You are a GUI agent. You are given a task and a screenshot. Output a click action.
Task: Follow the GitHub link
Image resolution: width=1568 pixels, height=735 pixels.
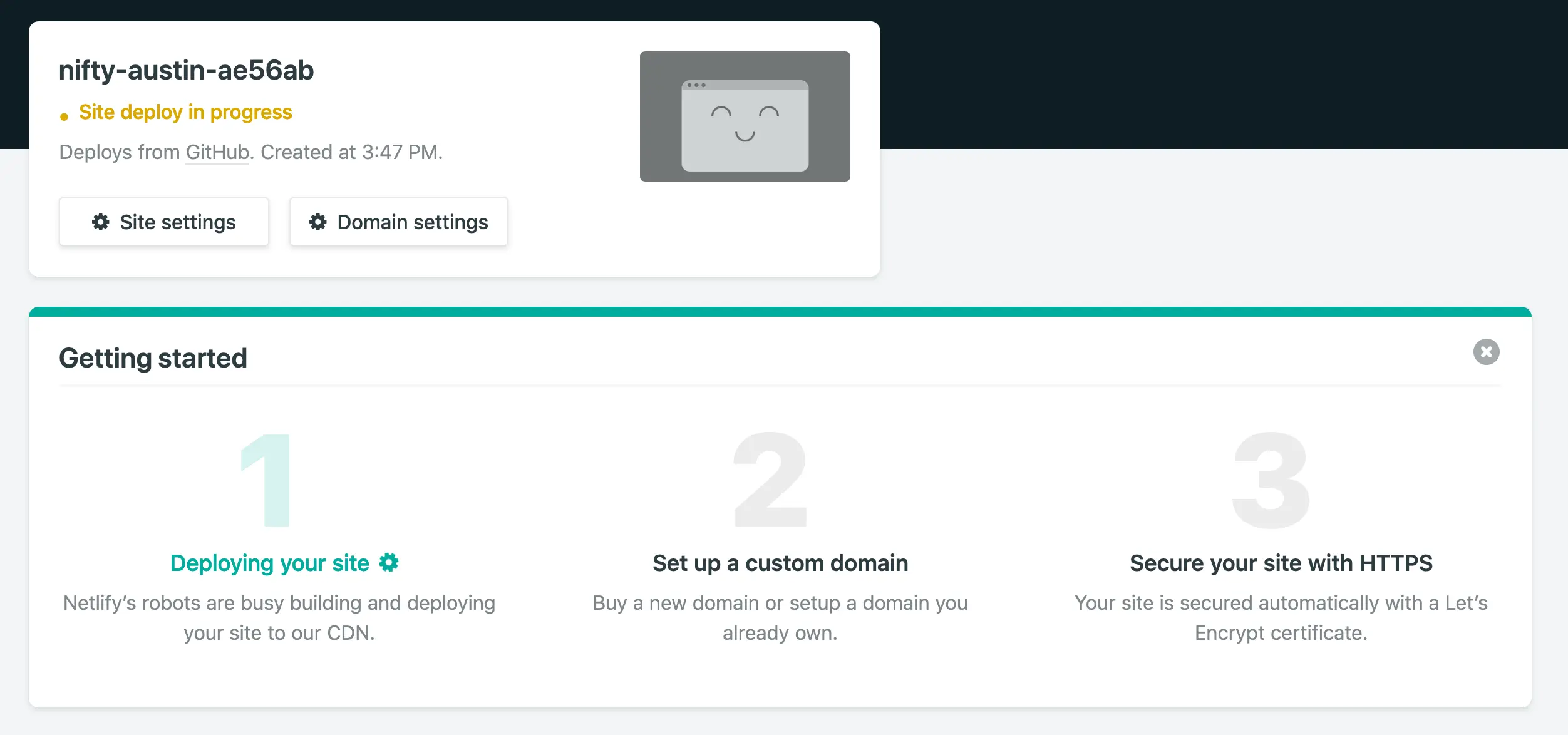(x=217, y=152)
